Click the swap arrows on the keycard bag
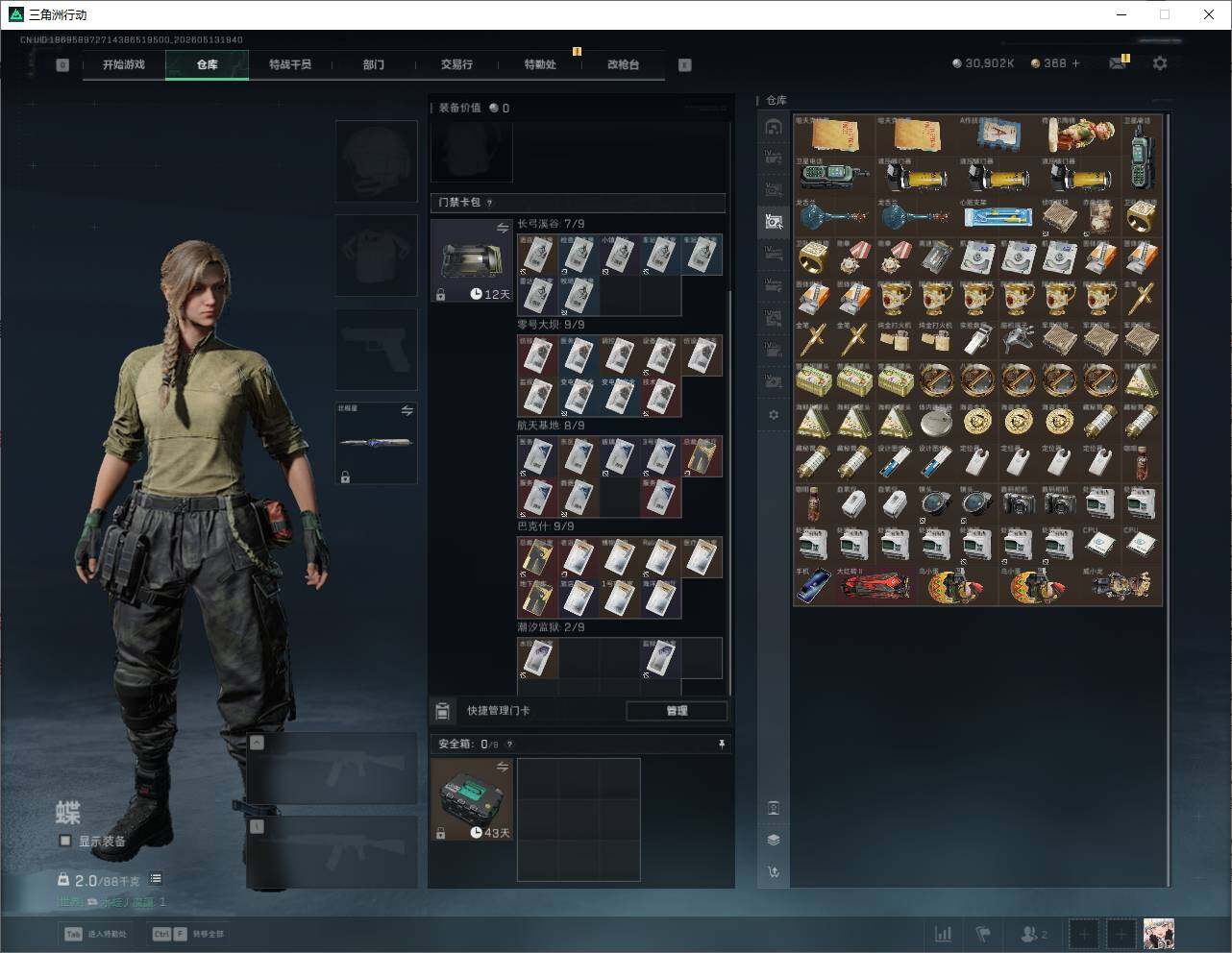Viewport: 1232px width, 953px height. pyautogui.click(x=503, y=228)
